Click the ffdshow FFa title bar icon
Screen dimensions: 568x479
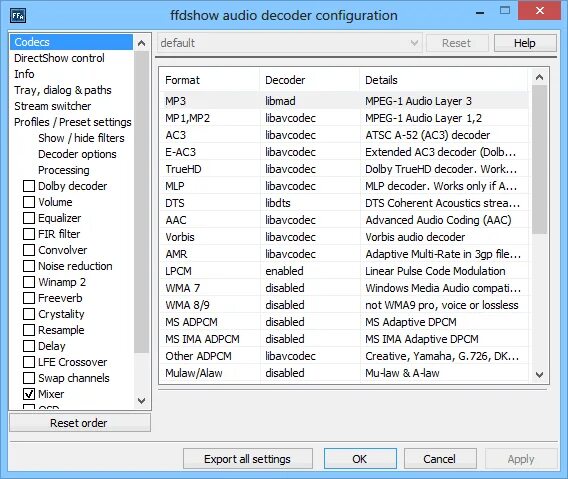(18, 16)
